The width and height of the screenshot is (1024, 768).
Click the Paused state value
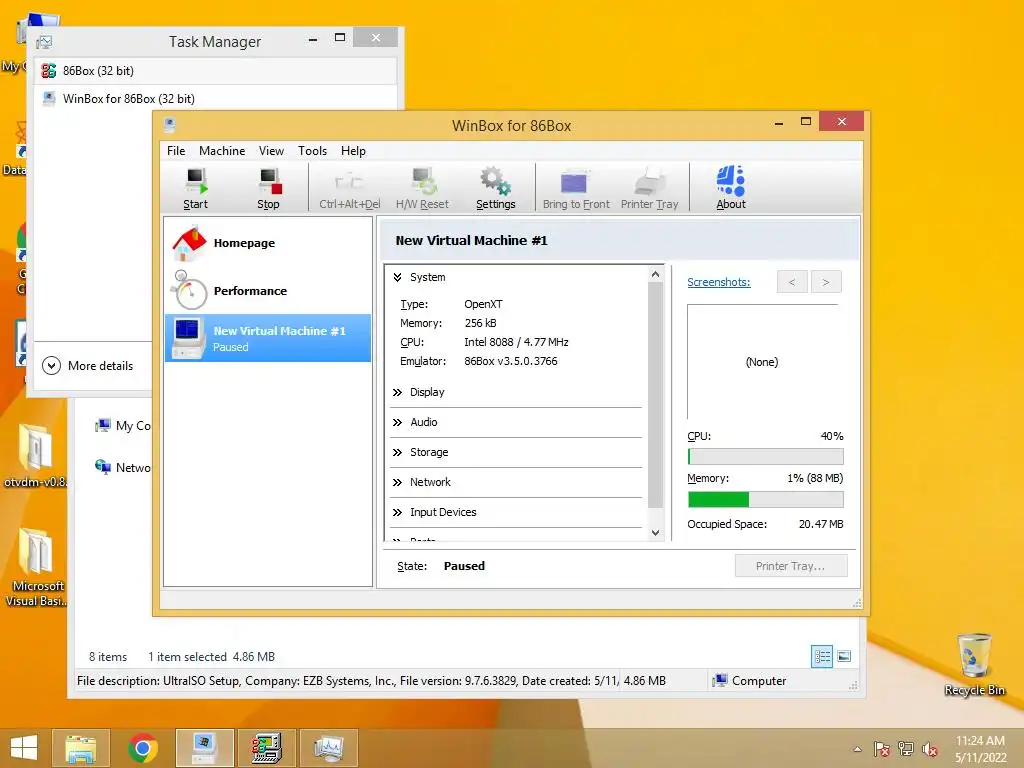[x=464, y=566]
